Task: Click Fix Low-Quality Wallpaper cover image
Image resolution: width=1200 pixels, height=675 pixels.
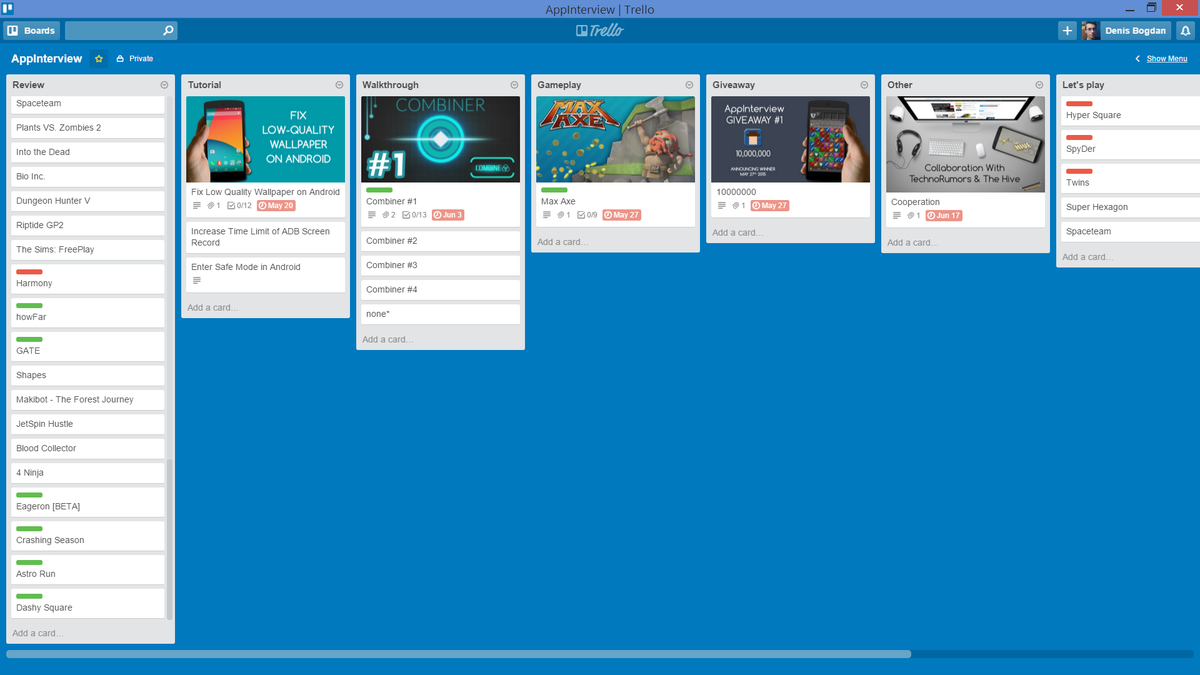Action: 265,139
